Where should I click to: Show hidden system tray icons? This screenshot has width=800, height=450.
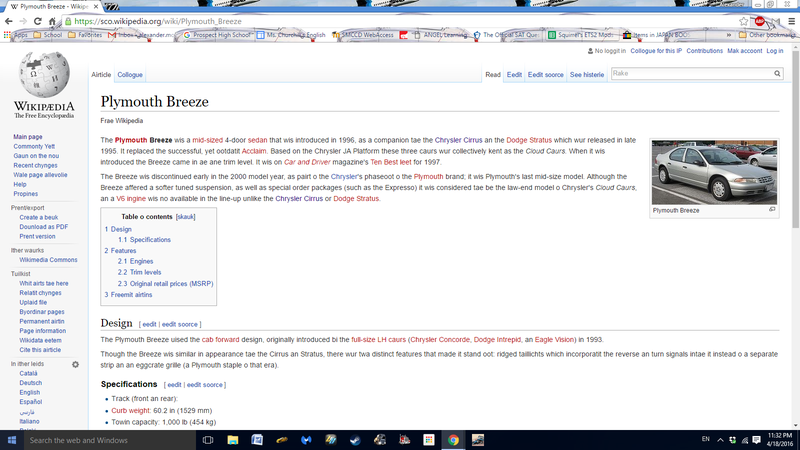(x=720, y=440)
